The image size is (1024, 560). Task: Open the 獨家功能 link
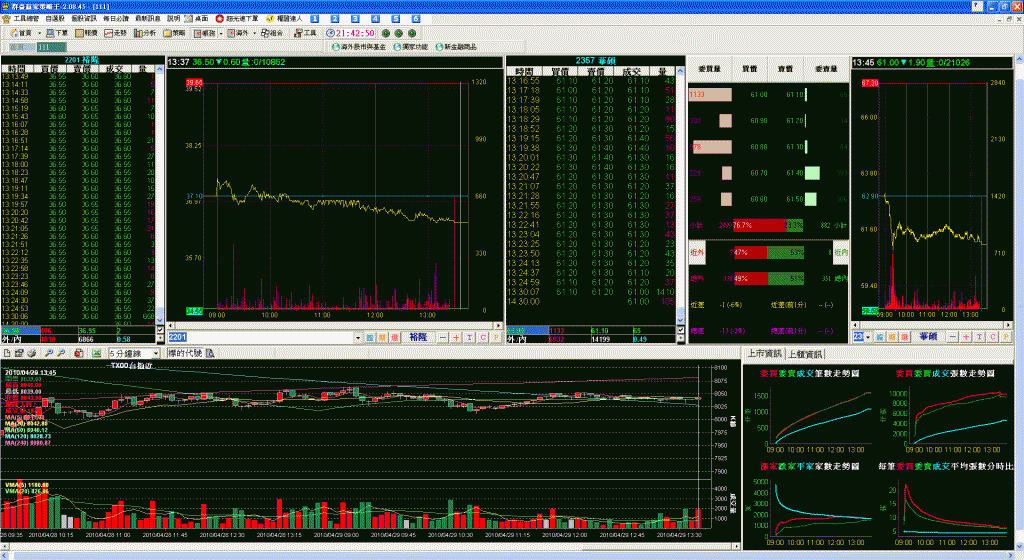(x=410, y=47)
